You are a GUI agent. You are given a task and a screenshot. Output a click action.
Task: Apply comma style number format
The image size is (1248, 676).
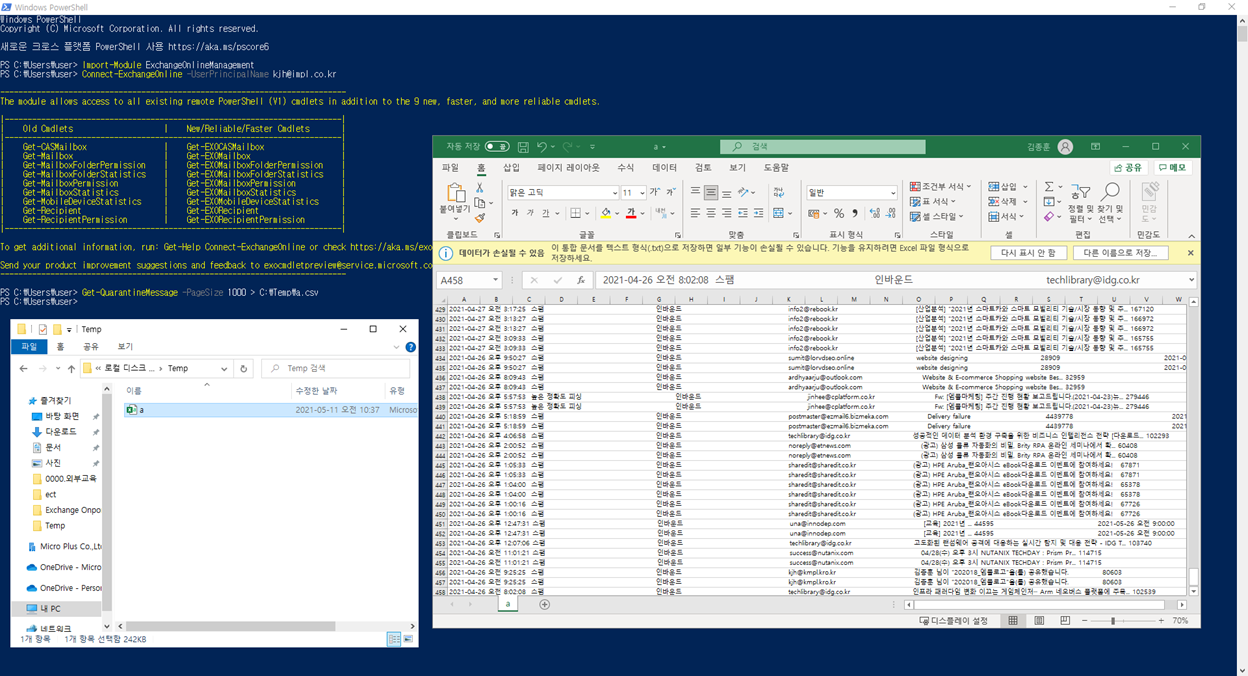tap(855, 213)
